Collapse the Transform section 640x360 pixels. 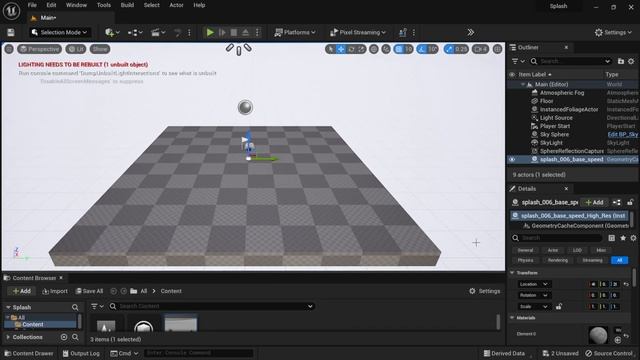[x=513, y=273]
